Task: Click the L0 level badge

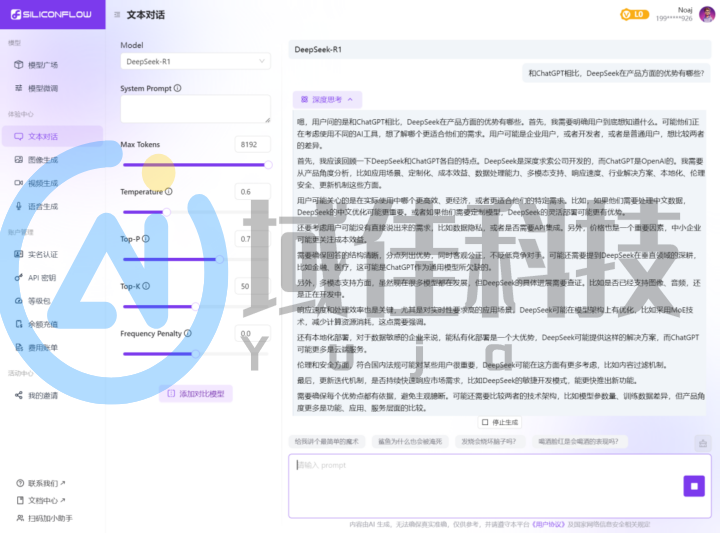Action: click(x=634, y=15)
